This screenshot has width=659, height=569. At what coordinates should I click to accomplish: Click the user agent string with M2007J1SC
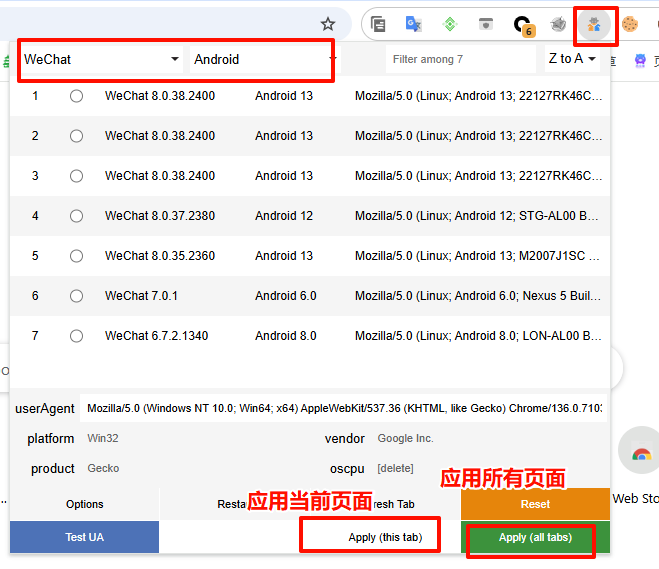tap(477, 256)
